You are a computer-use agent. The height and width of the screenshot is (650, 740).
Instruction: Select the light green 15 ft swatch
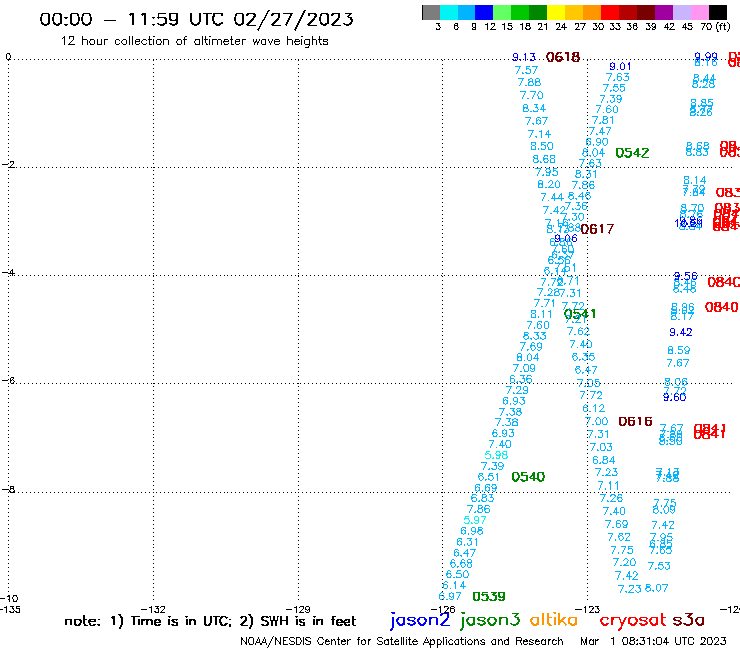click(x=502, y=12)
